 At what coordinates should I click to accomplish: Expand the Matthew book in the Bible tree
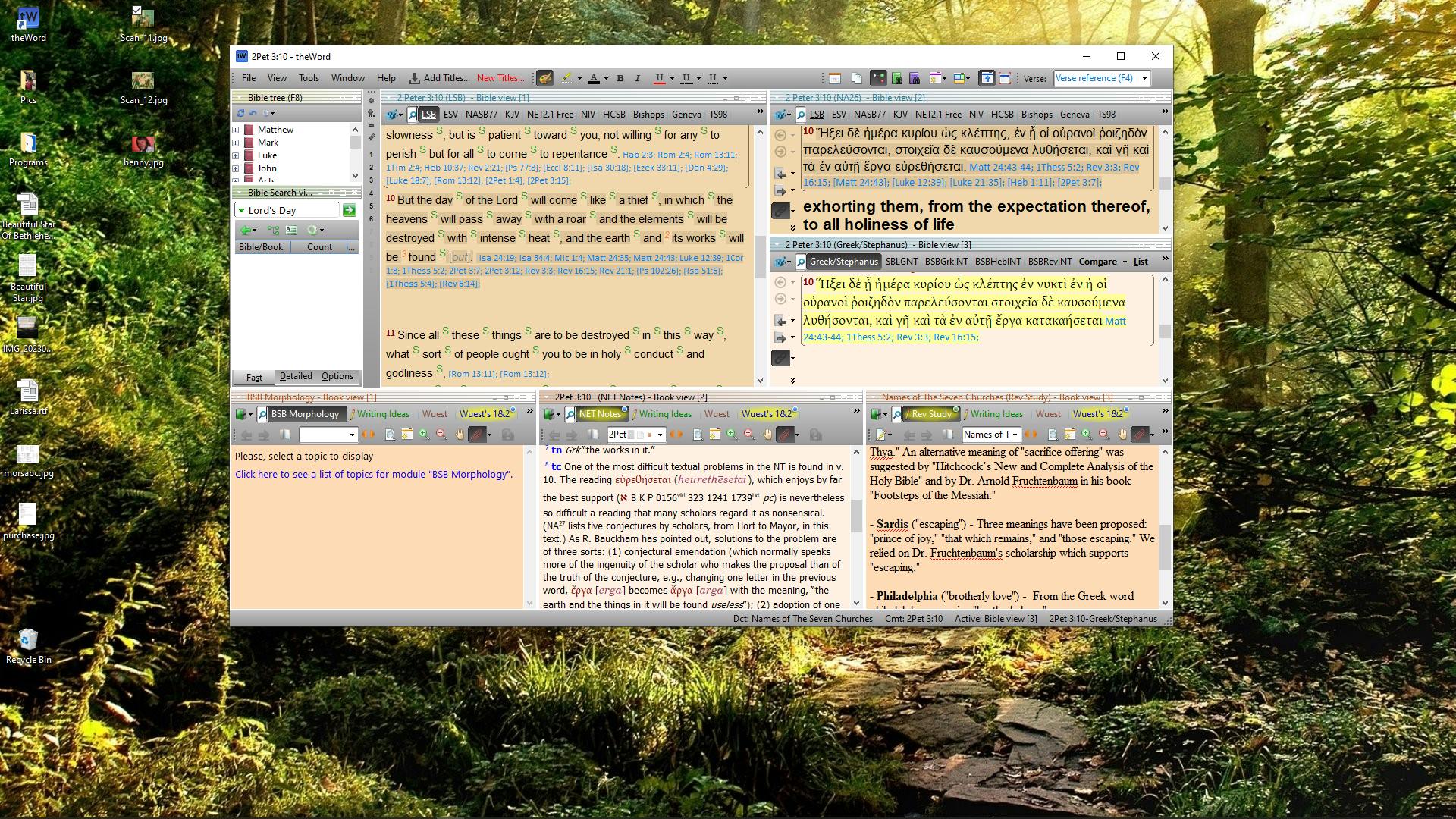coord(235,129)
